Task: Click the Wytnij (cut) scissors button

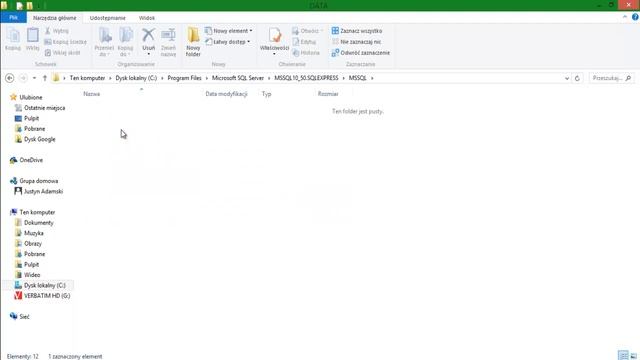Action: coord(56,31)
